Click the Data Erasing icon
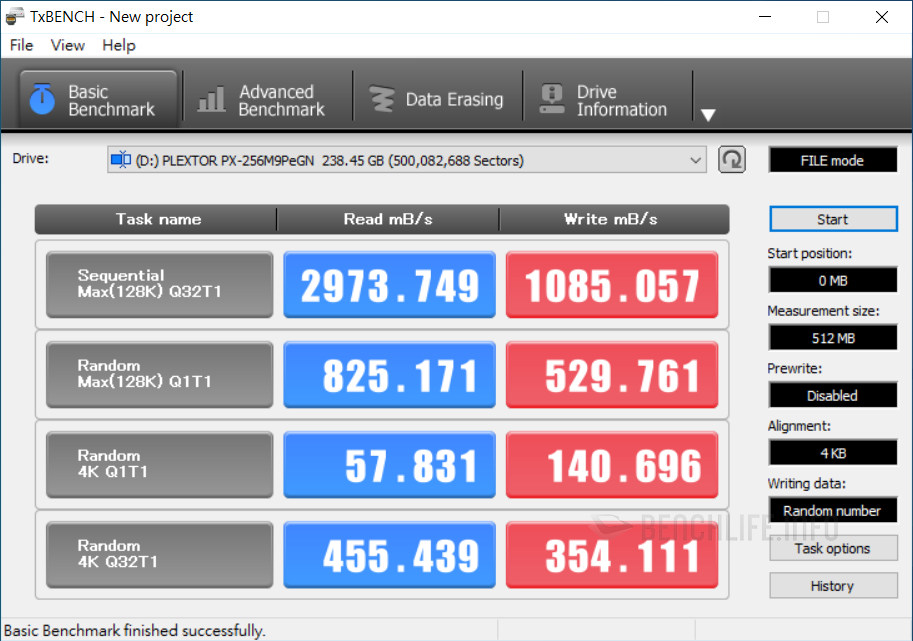This screenshot has height=641, width=913. point(381,99)
